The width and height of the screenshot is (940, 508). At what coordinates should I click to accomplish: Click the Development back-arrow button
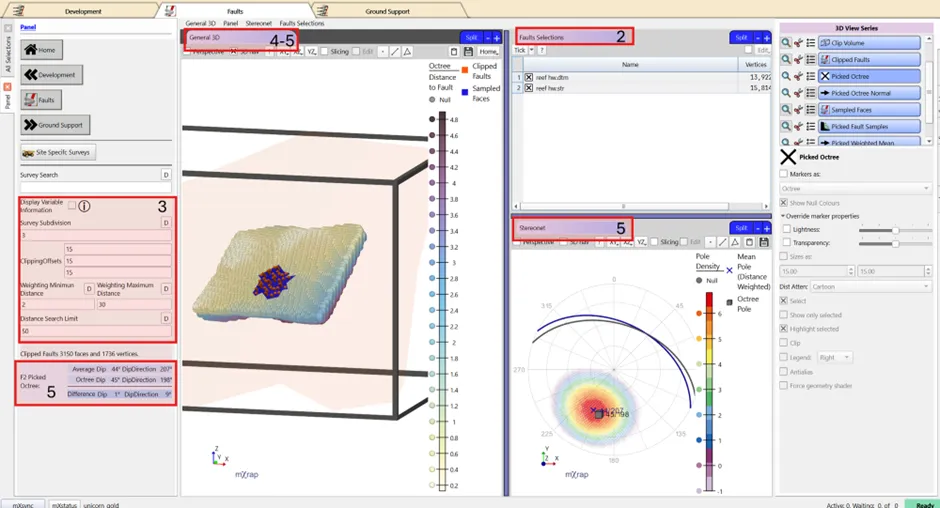pyautogui.click(x=51, y=74)
